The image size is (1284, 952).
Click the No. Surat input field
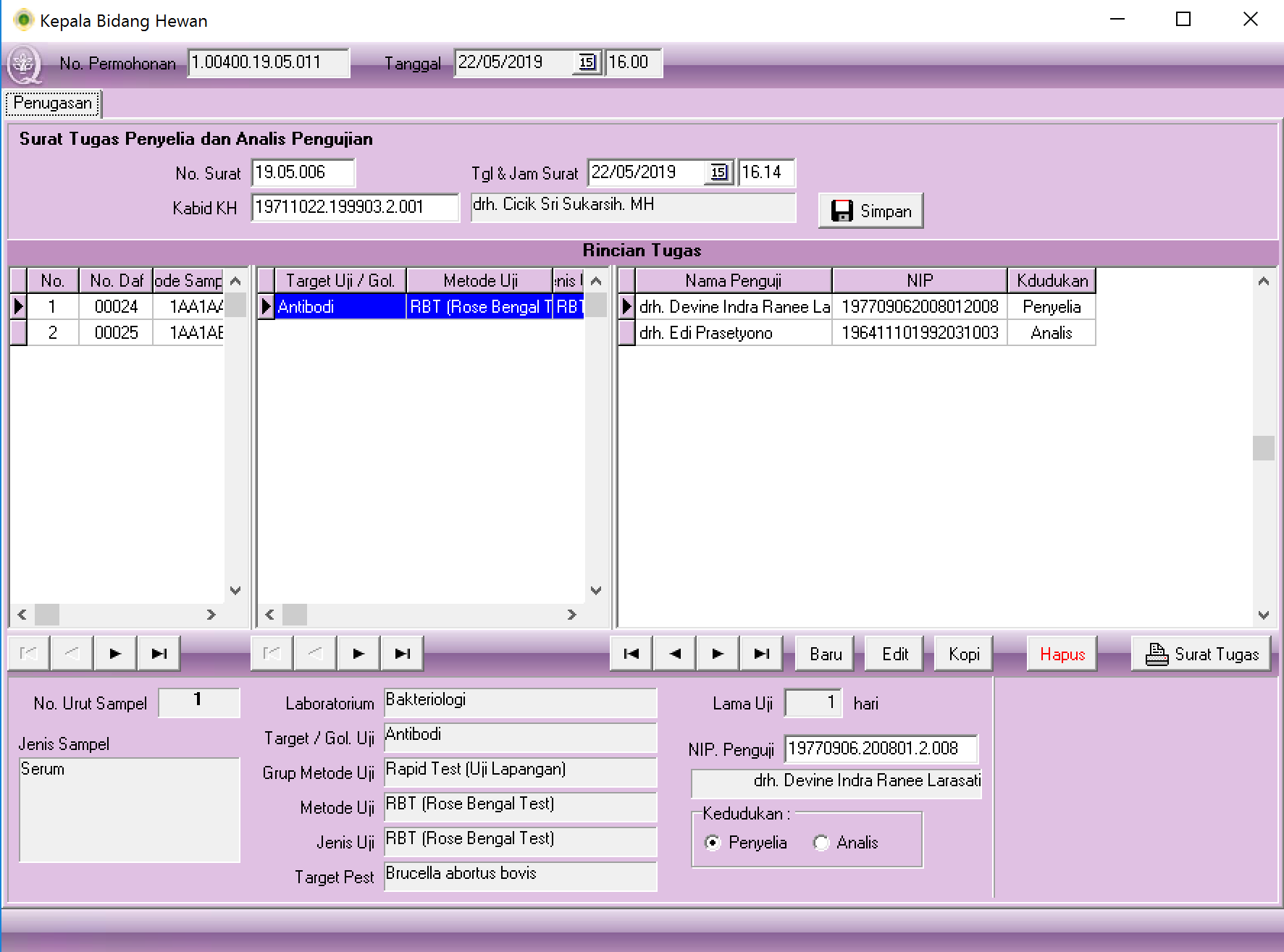point(303,172)
